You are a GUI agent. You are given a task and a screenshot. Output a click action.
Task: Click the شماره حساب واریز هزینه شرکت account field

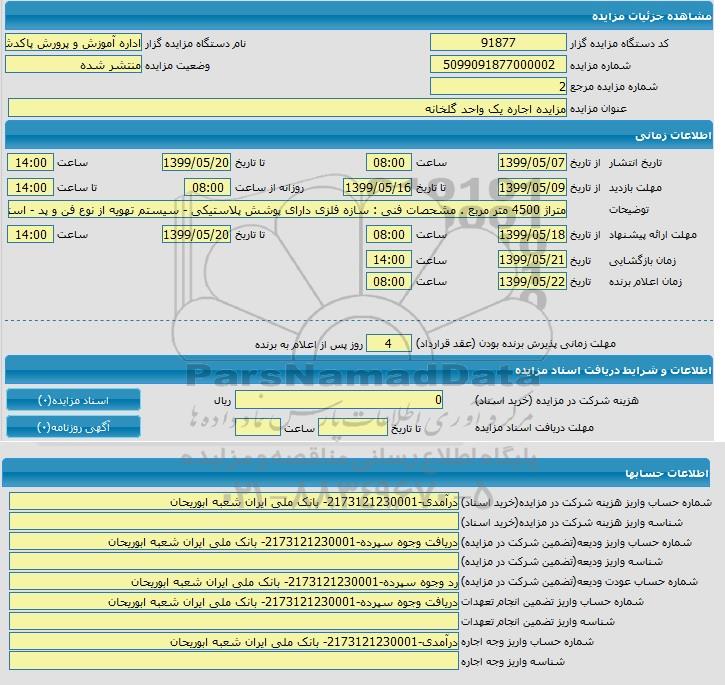point(234,502)
